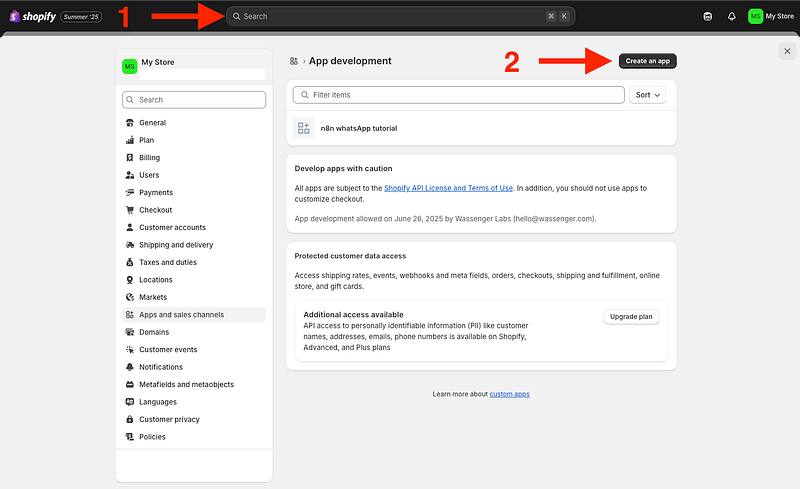Follow the custom apps link
Image resolution: width=800 pixels, height=489 pixels.
click(x=509, y=394)
